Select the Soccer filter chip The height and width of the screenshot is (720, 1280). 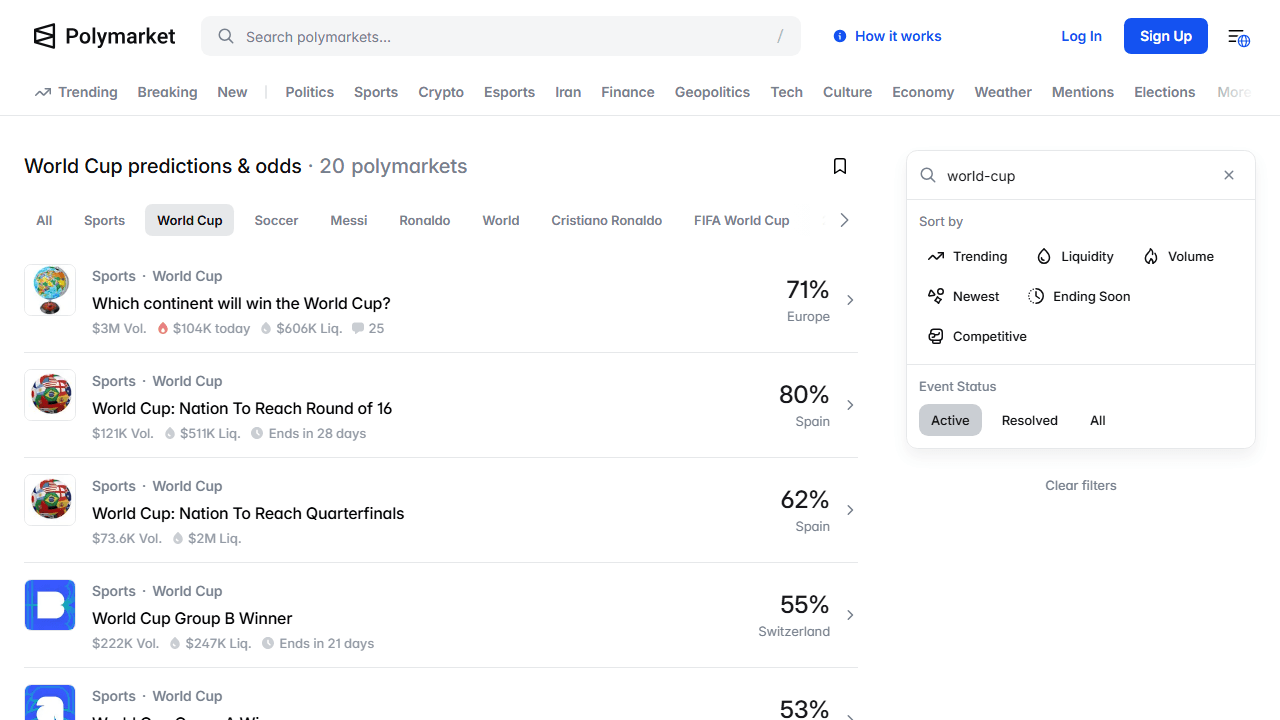[x=276, y=220]
